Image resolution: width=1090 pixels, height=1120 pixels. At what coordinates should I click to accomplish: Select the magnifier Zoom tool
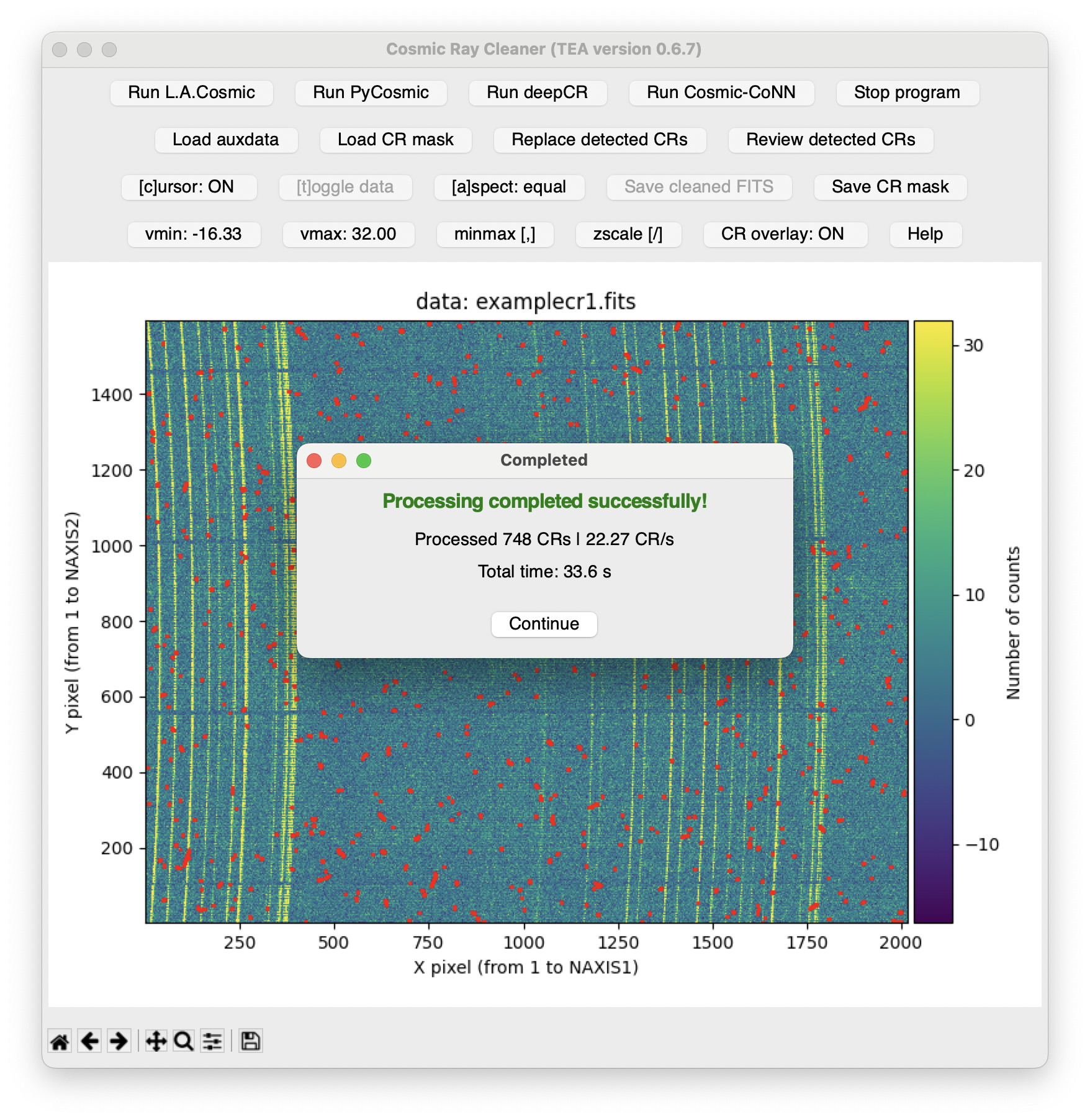pyautogui.click(x=184, y=1041)
